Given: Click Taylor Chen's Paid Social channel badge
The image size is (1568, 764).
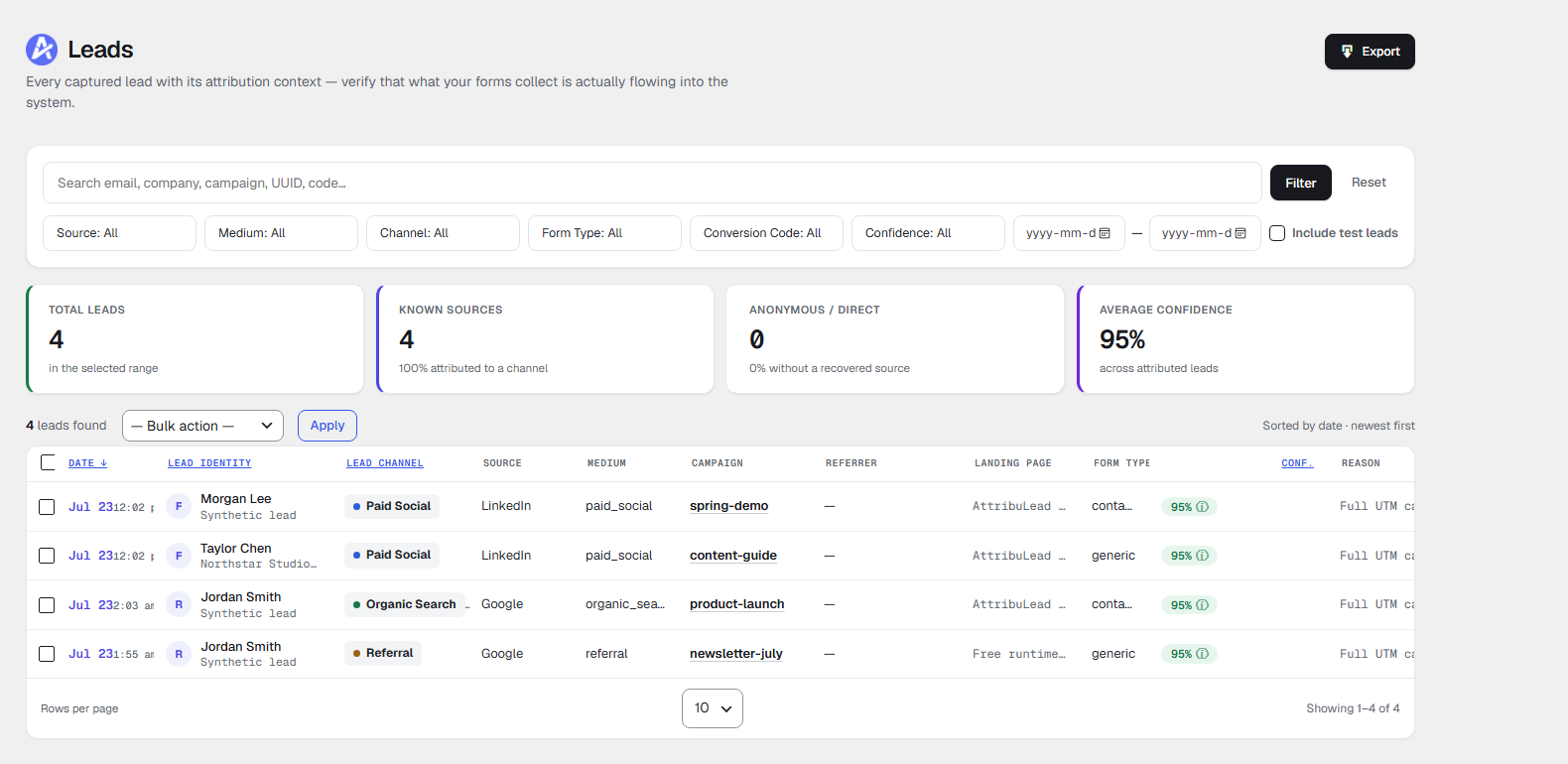Looking at the screenshot, I should click(392, 556).
